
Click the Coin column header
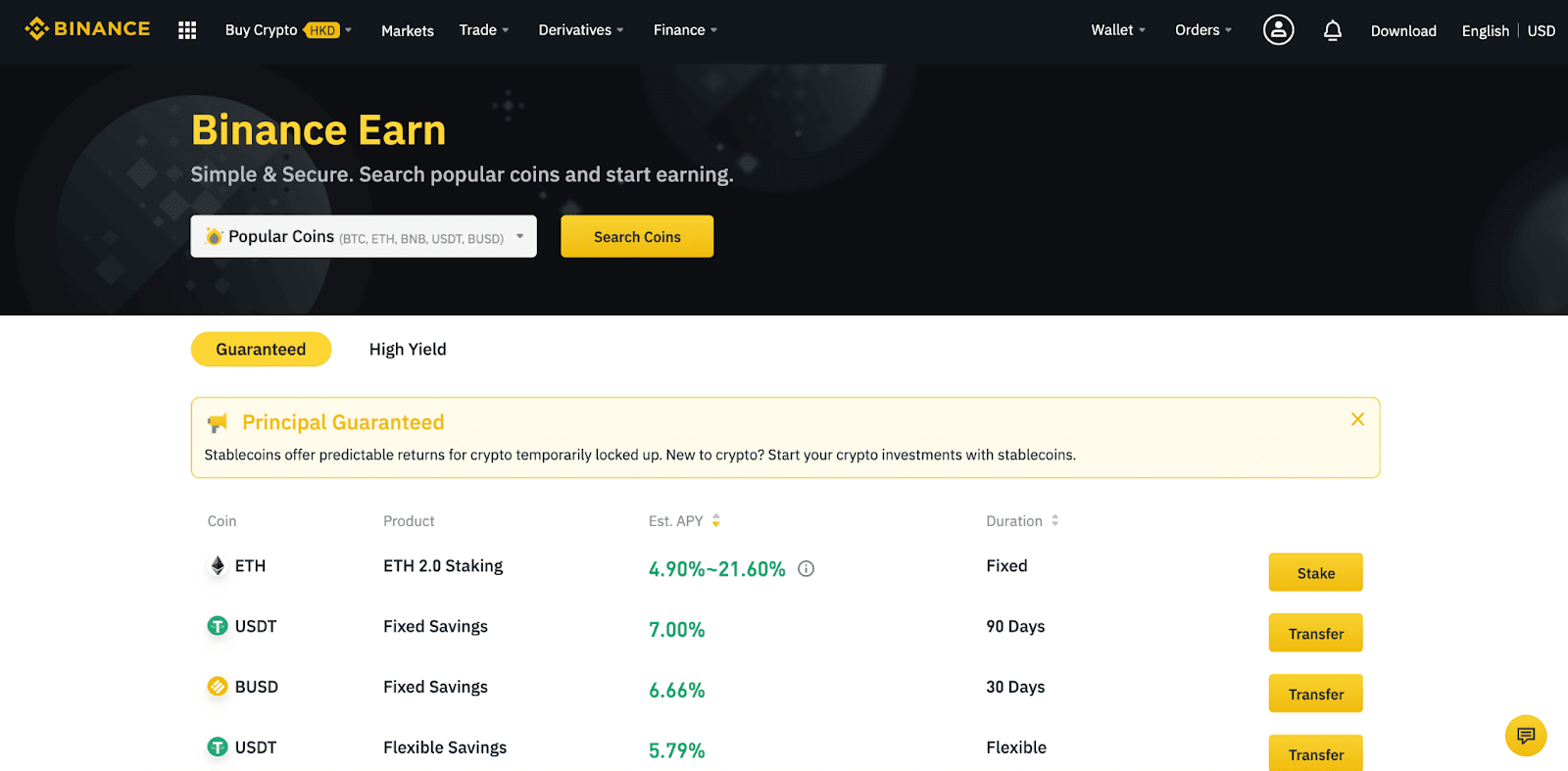click(221, 521)
